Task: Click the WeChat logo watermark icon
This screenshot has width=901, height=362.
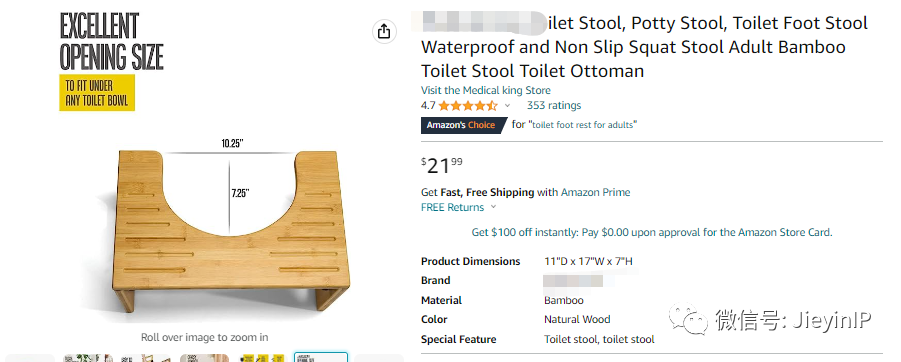Action: [688, 319]
